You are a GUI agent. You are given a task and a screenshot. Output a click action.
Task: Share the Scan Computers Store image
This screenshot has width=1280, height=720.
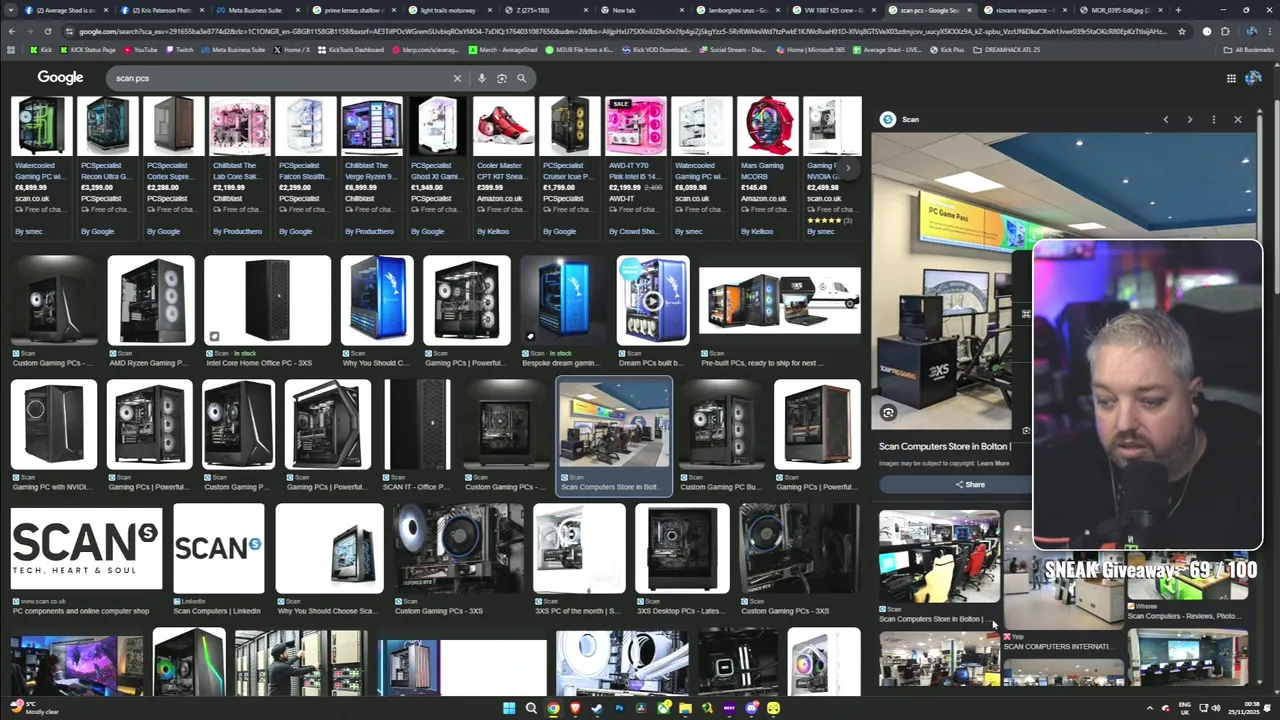click(x=970, y=484)
